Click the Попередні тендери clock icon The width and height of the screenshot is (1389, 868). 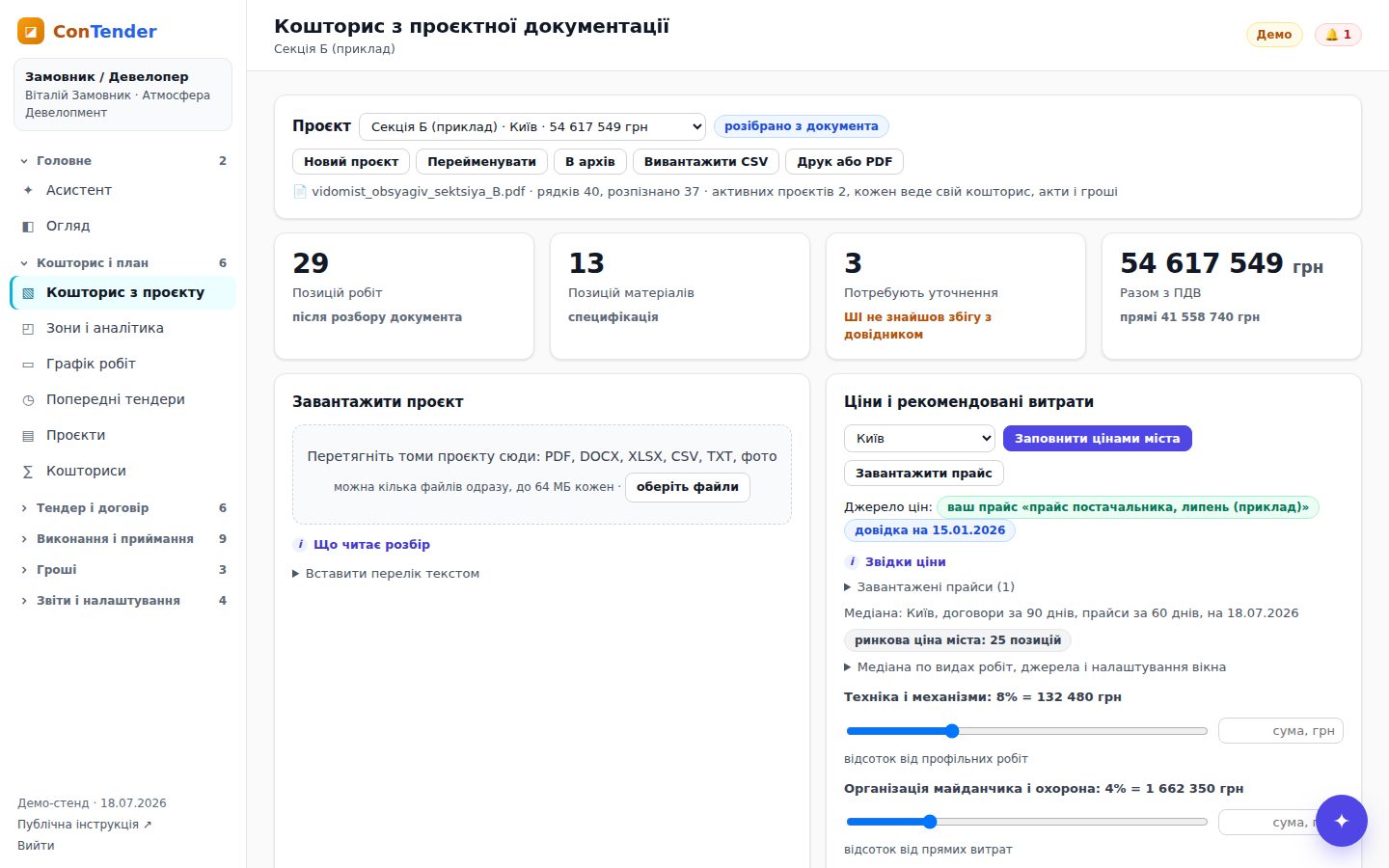coord(28,399)
